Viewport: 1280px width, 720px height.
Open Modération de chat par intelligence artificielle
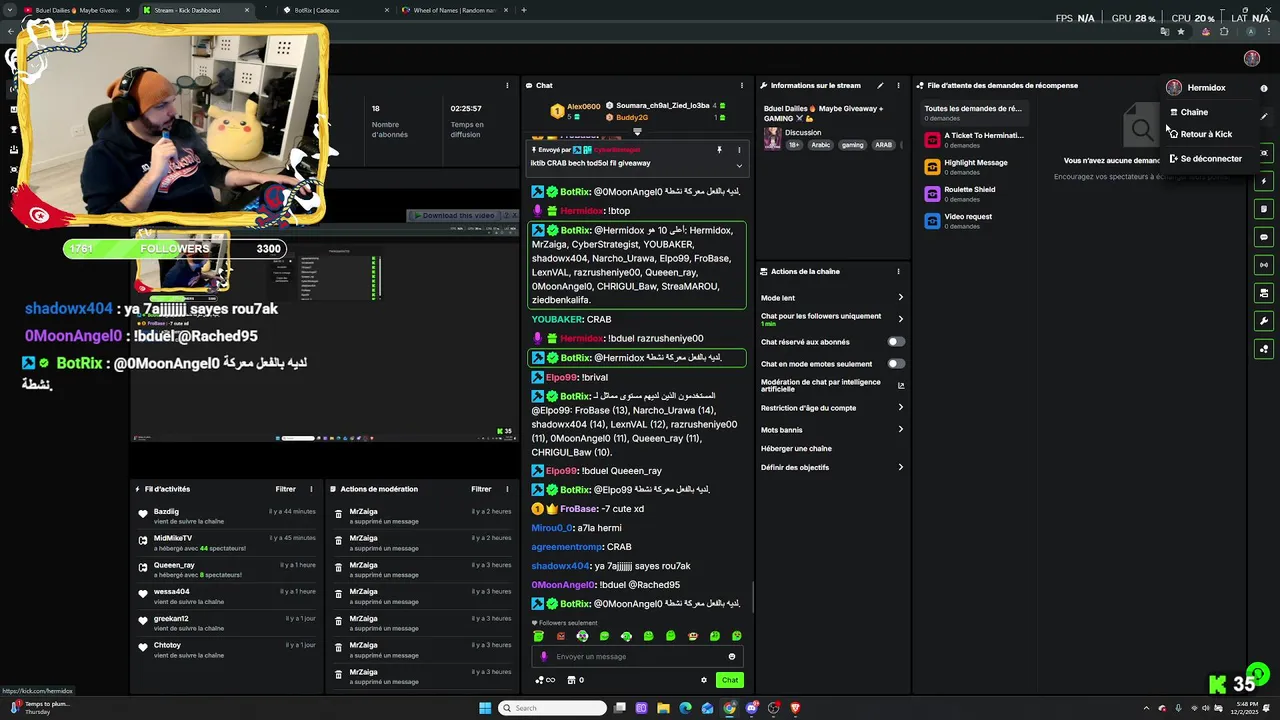click(832, 385)
